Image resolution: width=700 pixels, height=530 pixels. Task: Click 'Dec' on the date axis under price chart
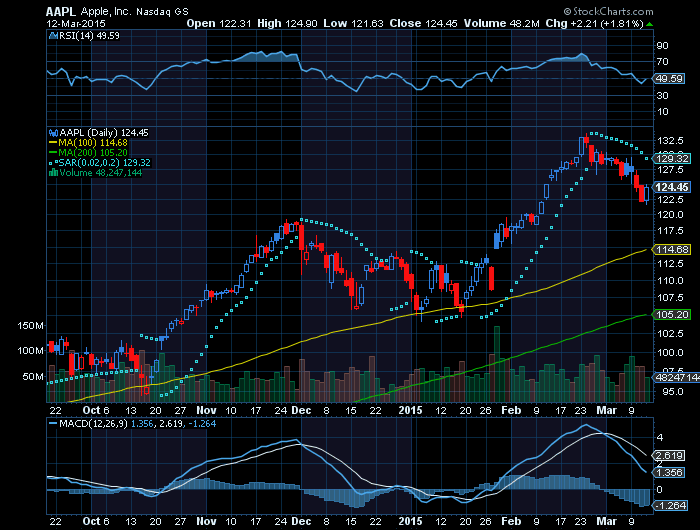coord(301,410)
